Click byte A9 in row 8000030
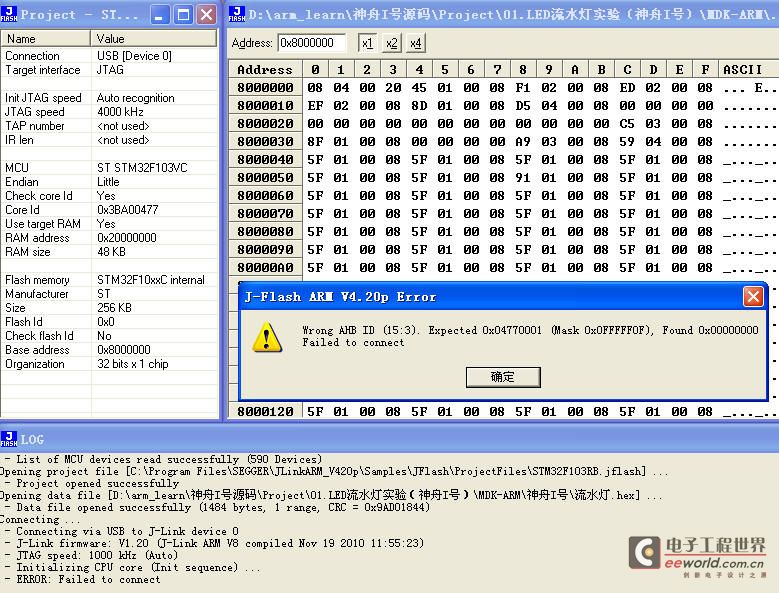 (x=523, y=142)
